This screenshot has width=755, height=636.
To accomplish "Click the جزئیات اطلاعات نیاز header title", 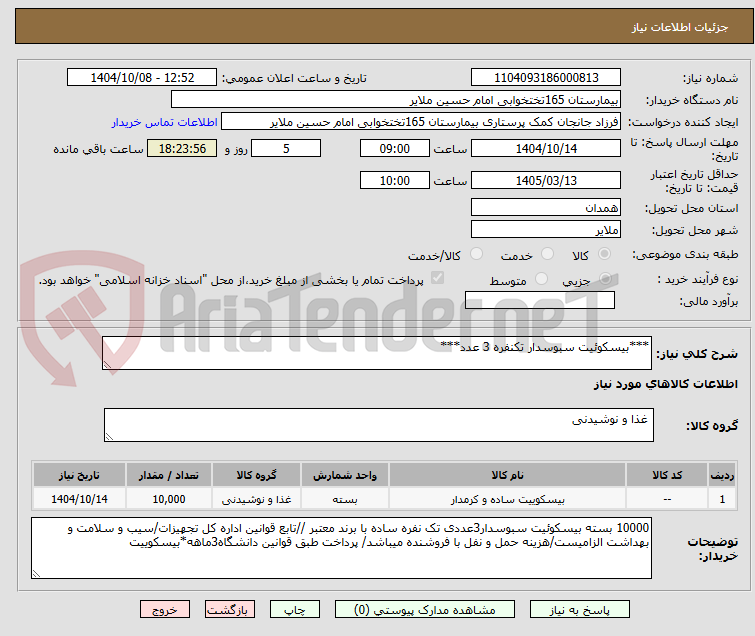I will point(680,27).
